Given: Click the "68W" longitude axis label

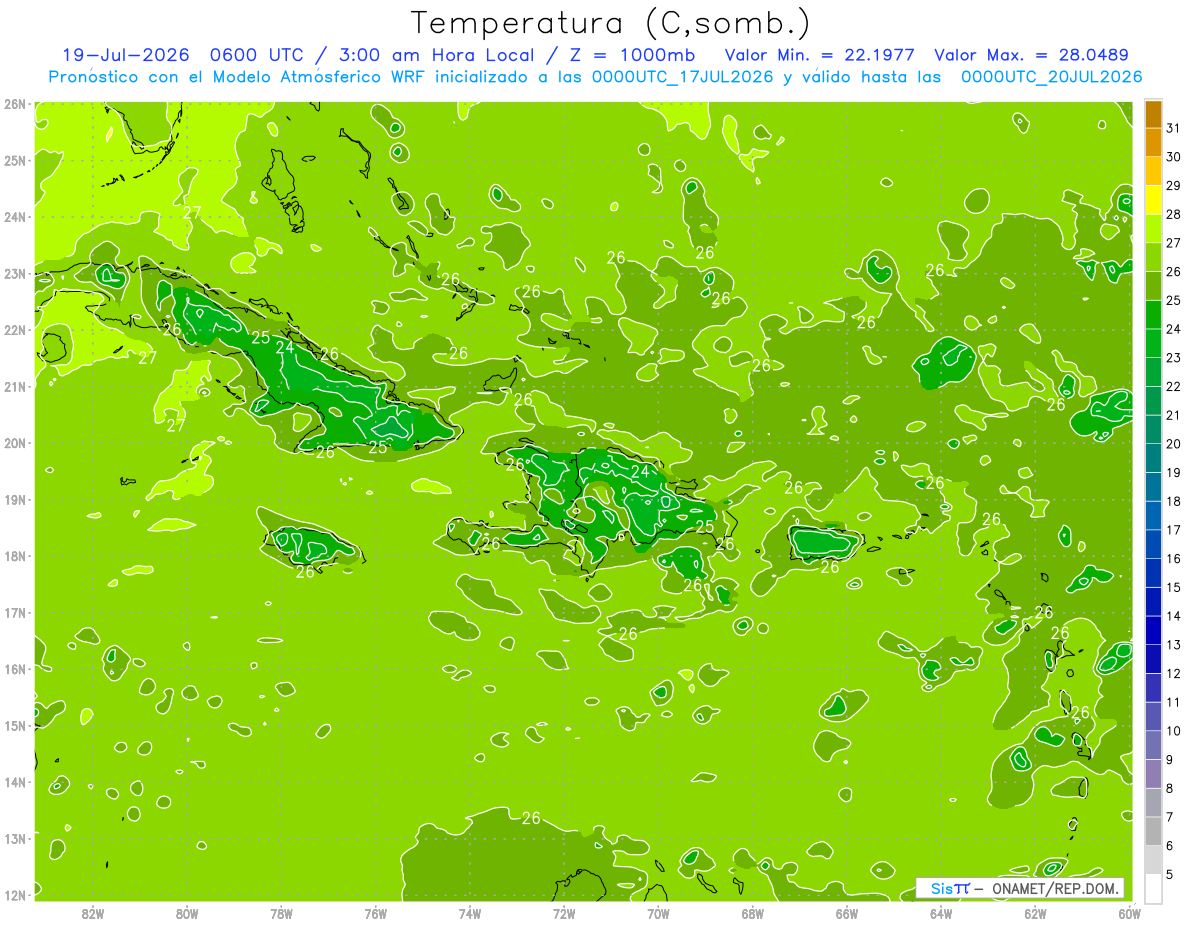Looking at the screenshot, I should (753, 914).
